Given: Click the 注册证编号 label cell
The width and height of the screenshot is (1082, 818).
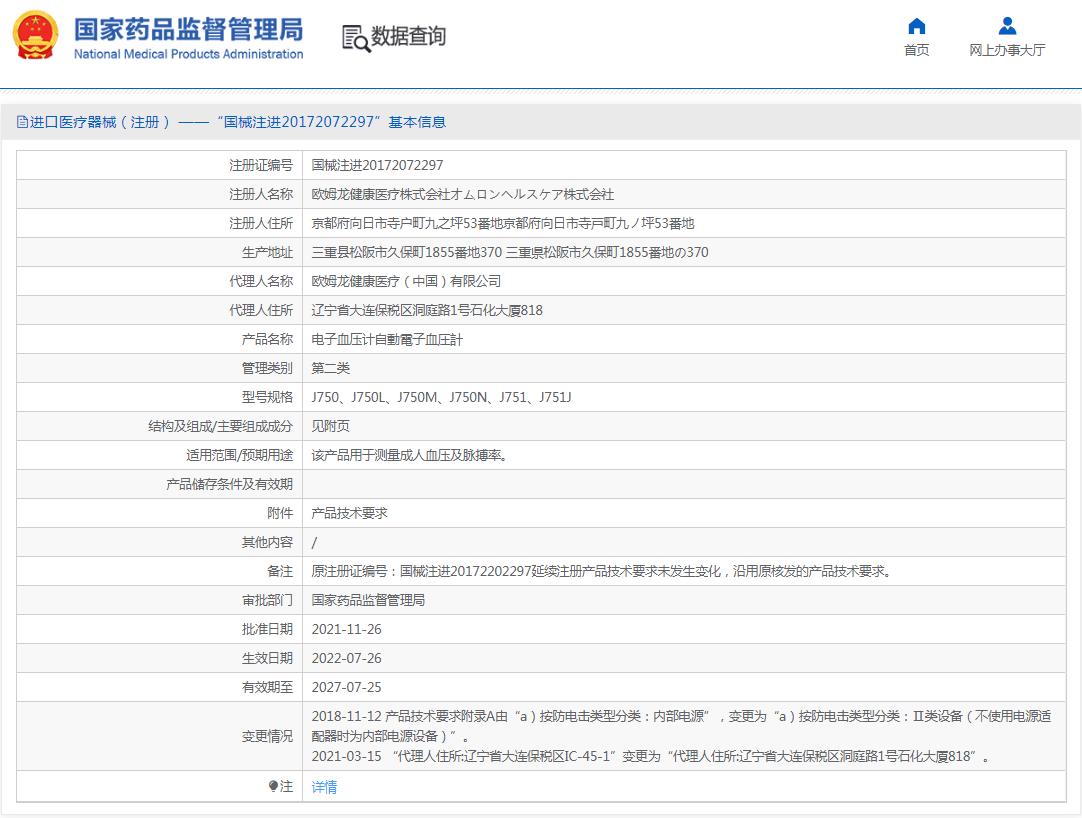Looking at the screenshot, I should point(159,165).
